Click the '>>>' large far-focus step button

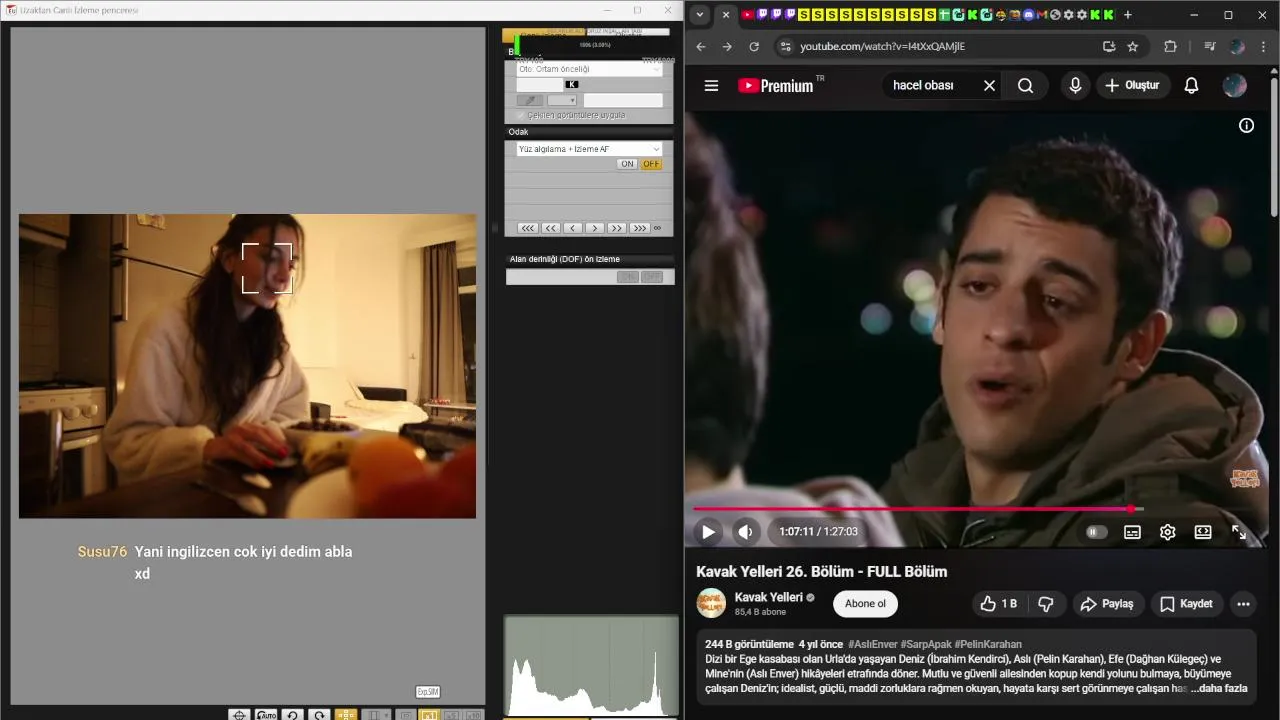[x=640, y=228]
